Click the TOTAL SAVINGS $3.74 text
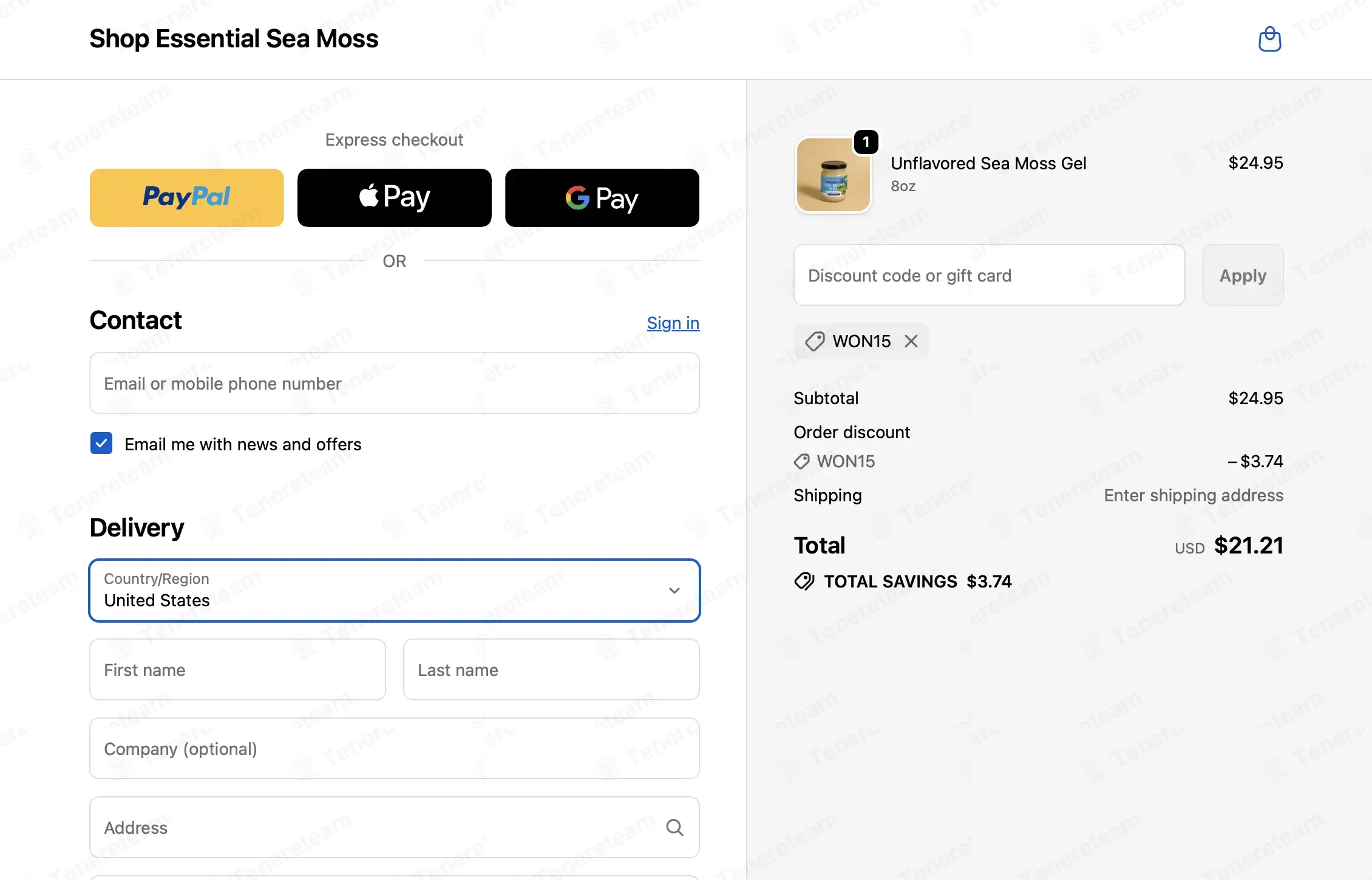 918,581
